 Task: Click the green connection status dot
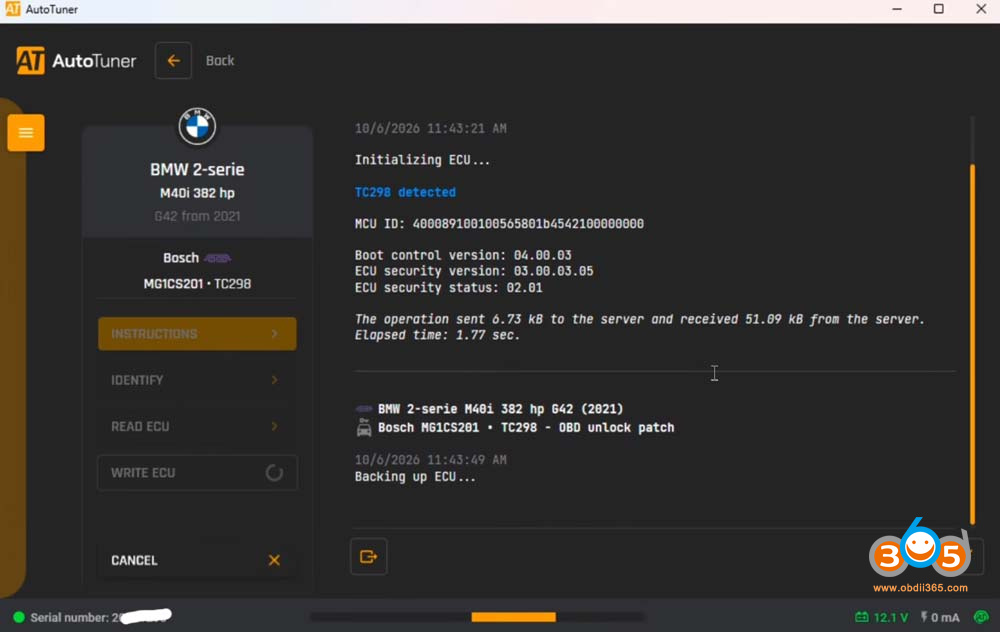pyautogui.click(x=18, y=617)
